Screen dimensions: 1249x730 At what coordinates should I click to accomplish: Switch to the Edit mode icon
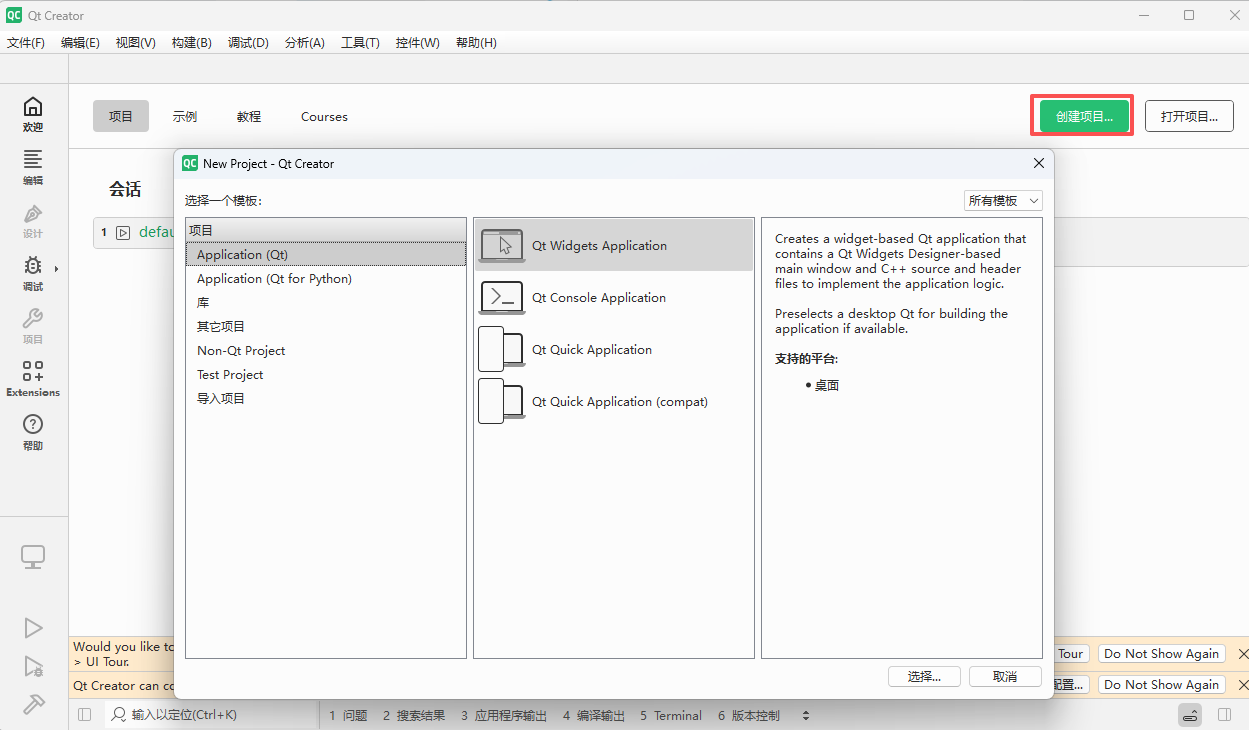[33, 159]
